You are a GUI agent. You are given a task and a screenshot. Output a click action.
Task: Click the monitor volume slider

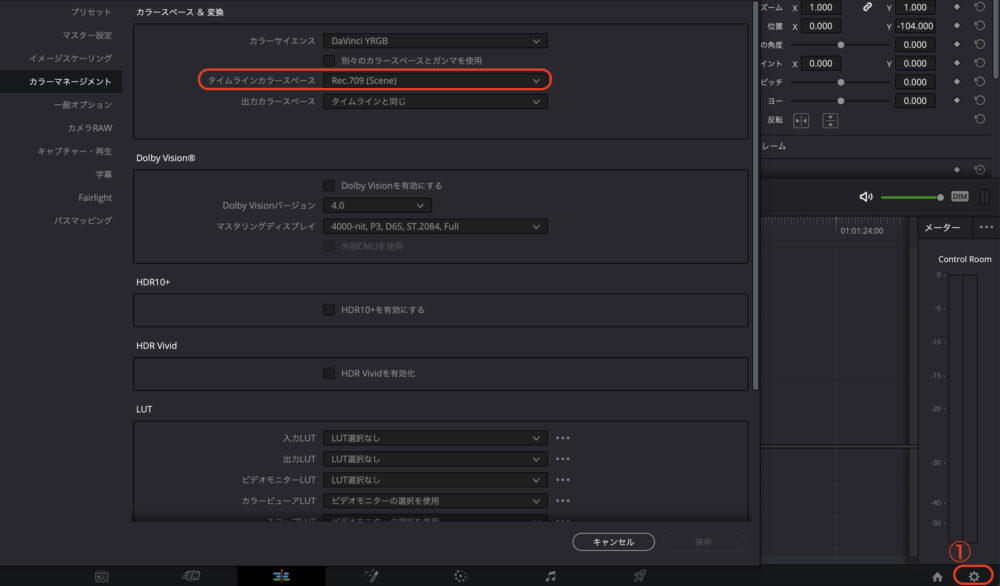911,197
